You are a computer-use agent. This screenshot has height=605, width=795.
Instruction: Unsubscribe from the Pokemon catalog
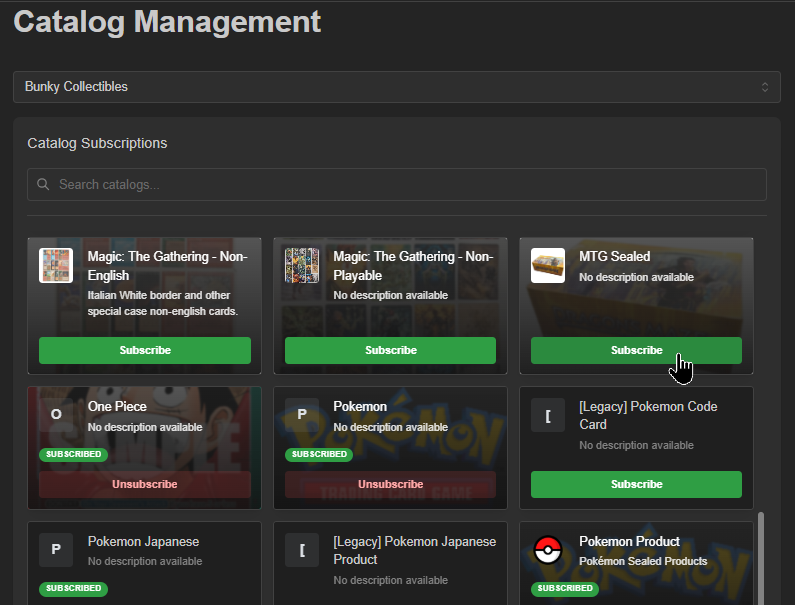[x=390, y=484]
